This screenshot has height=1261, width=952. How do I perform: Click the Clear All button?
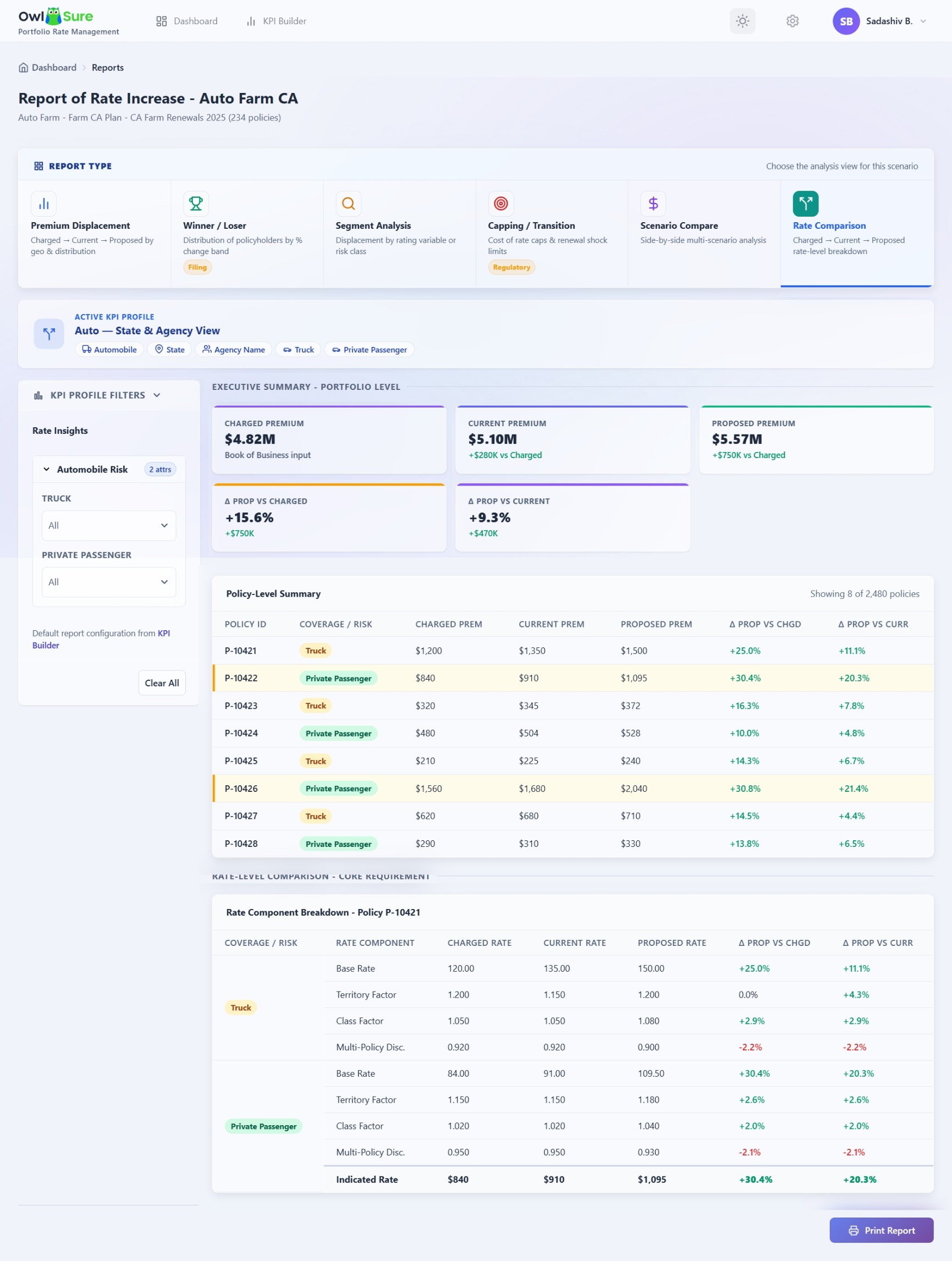click(162, 683)
